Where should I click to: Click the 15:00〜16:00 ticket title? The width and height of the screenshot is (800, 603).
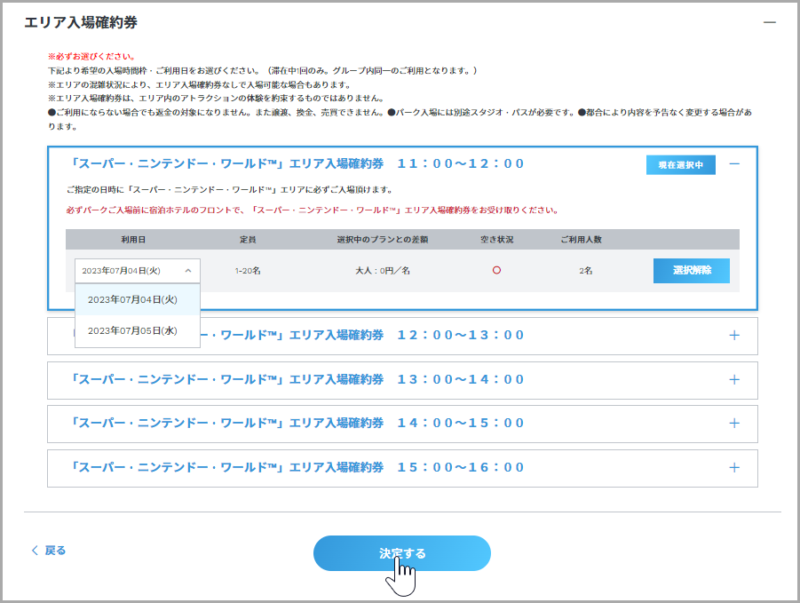point(297,467)
